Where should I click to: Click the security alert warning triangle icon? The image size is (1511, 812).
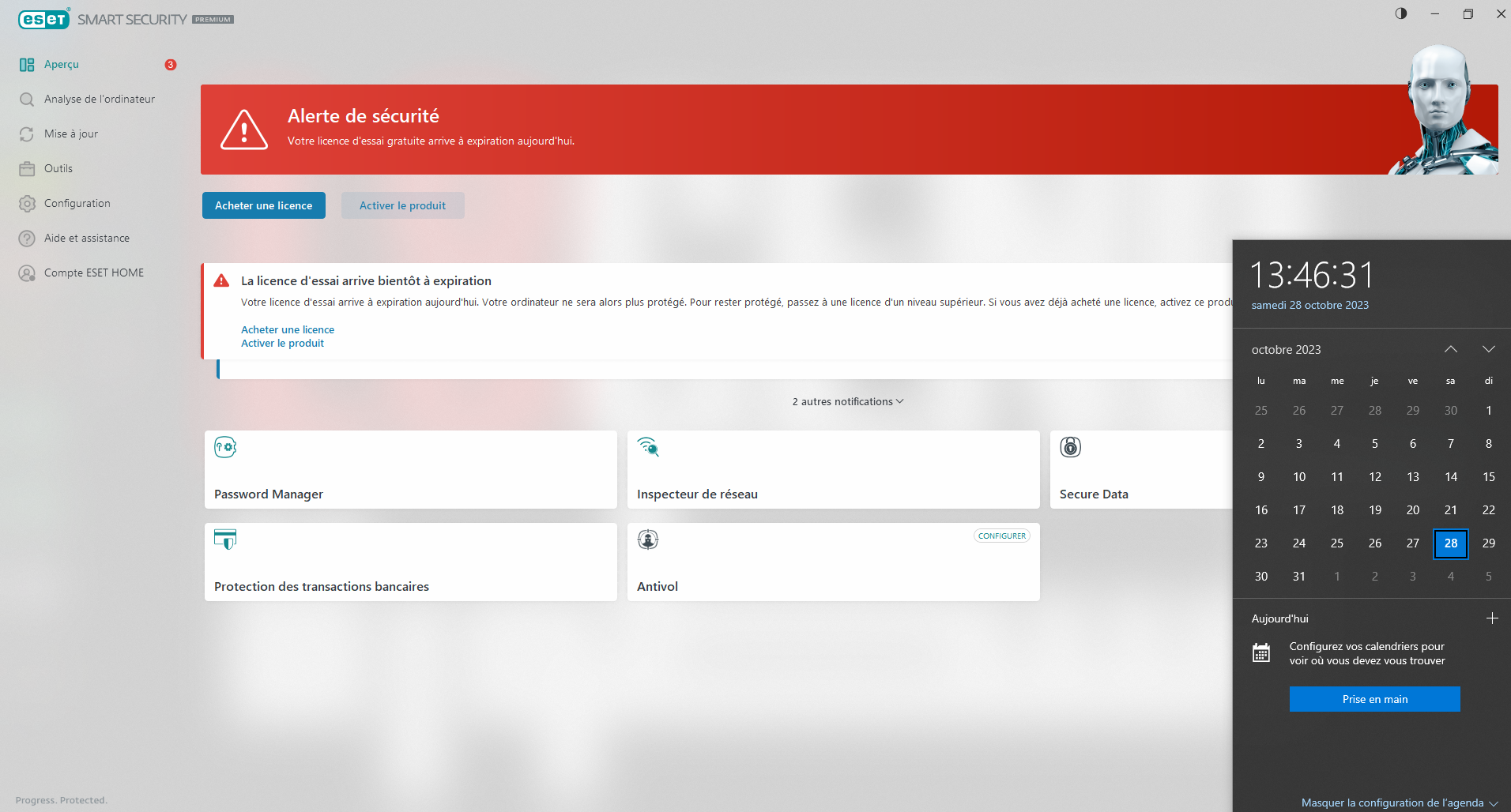(244, 130)
